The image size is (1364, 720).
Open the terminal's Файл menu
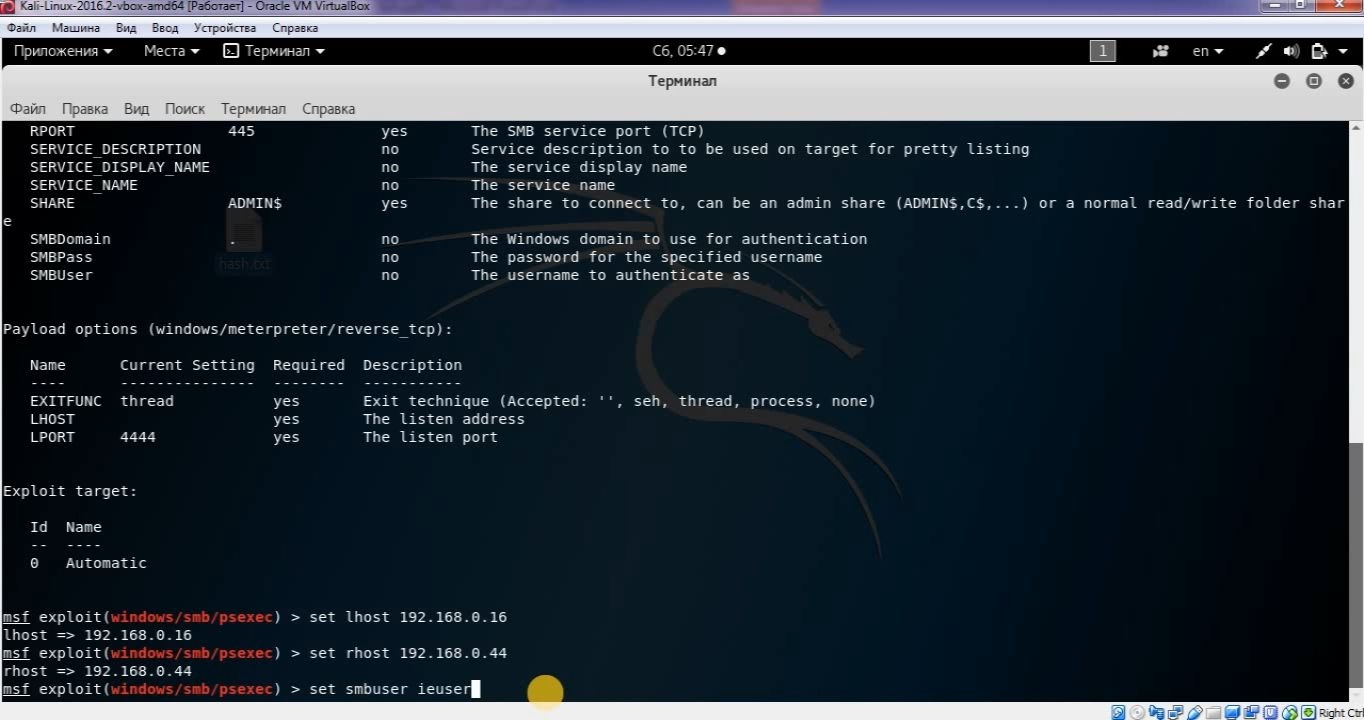(x=28, y=109)
